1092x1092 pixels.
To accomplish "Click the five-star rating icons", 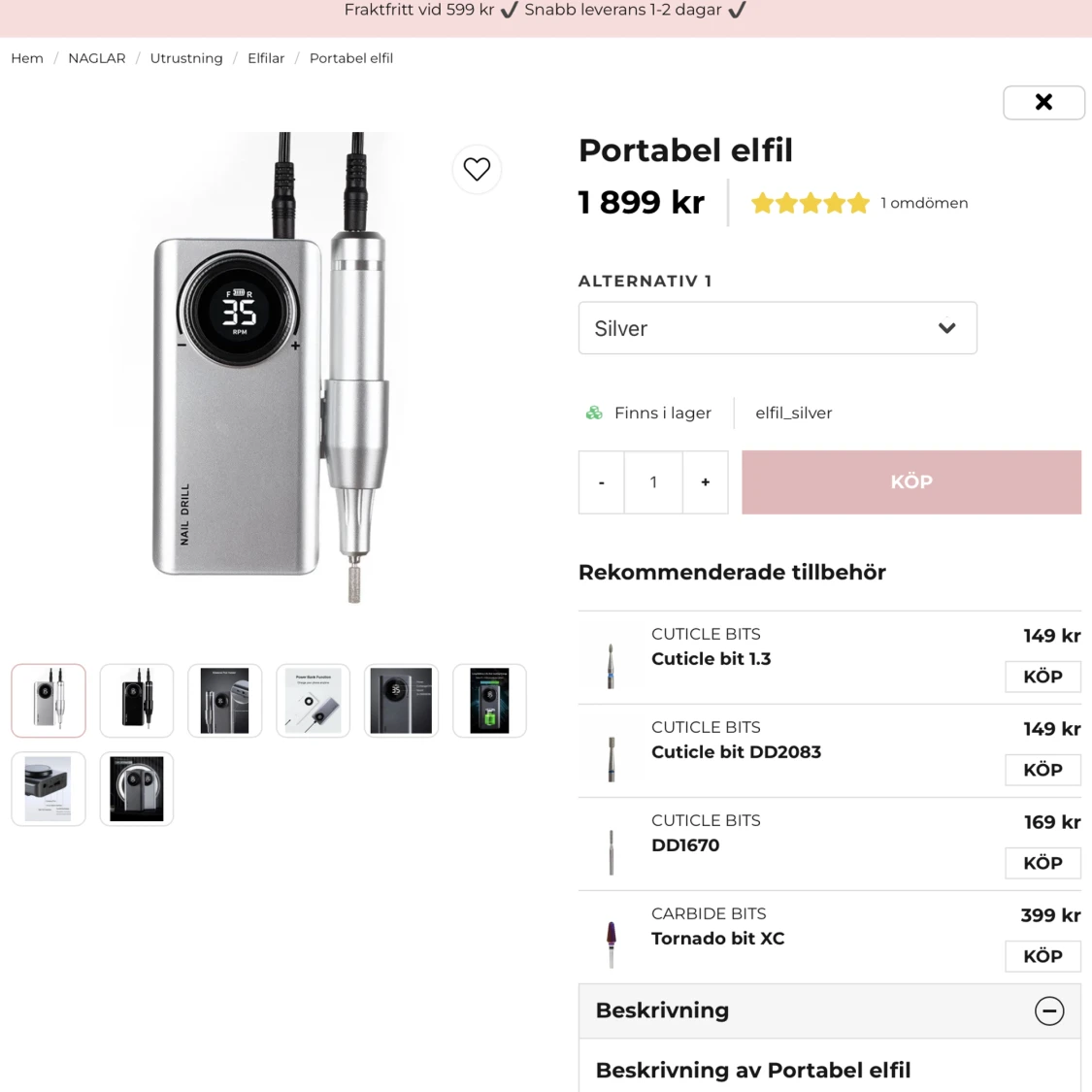I will (x=811, y=204).
